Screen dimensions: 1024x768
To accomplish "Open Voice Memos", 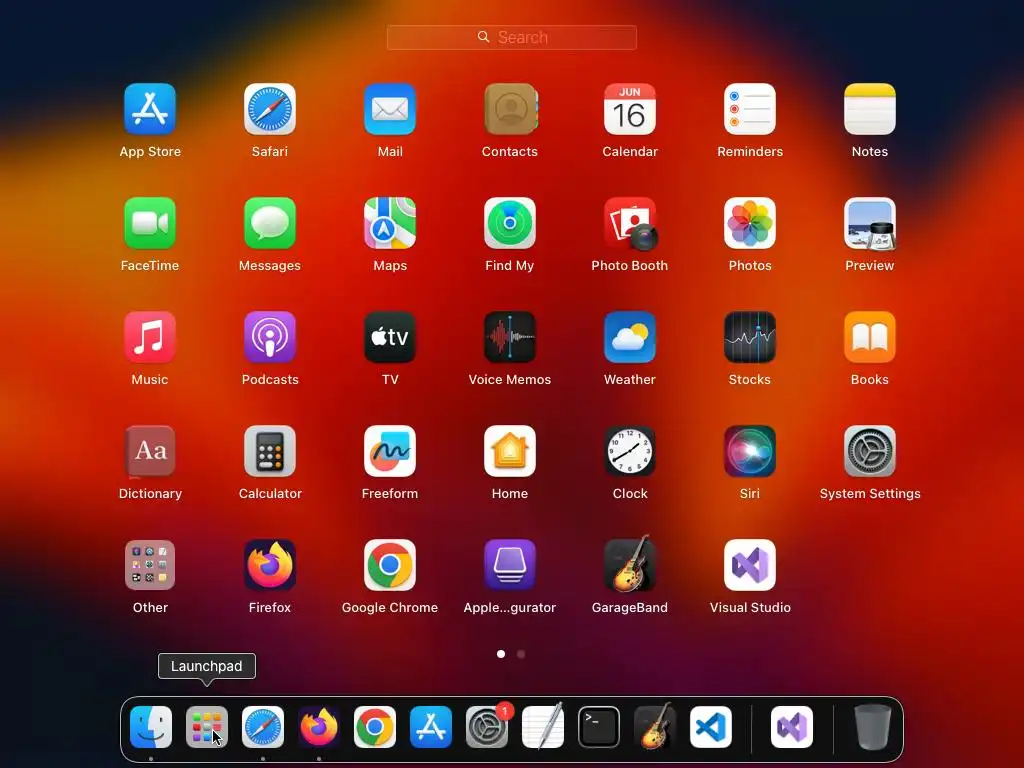I will tap(510, 337).
